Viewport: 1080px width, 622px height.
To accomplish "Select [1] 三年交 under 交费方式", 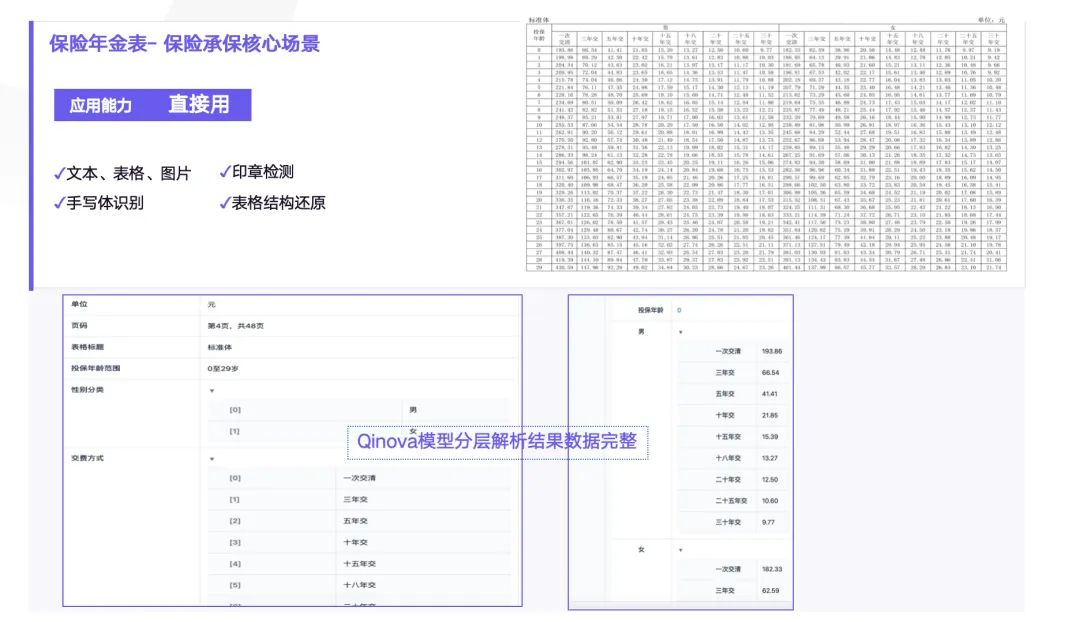I will point(360,499).
